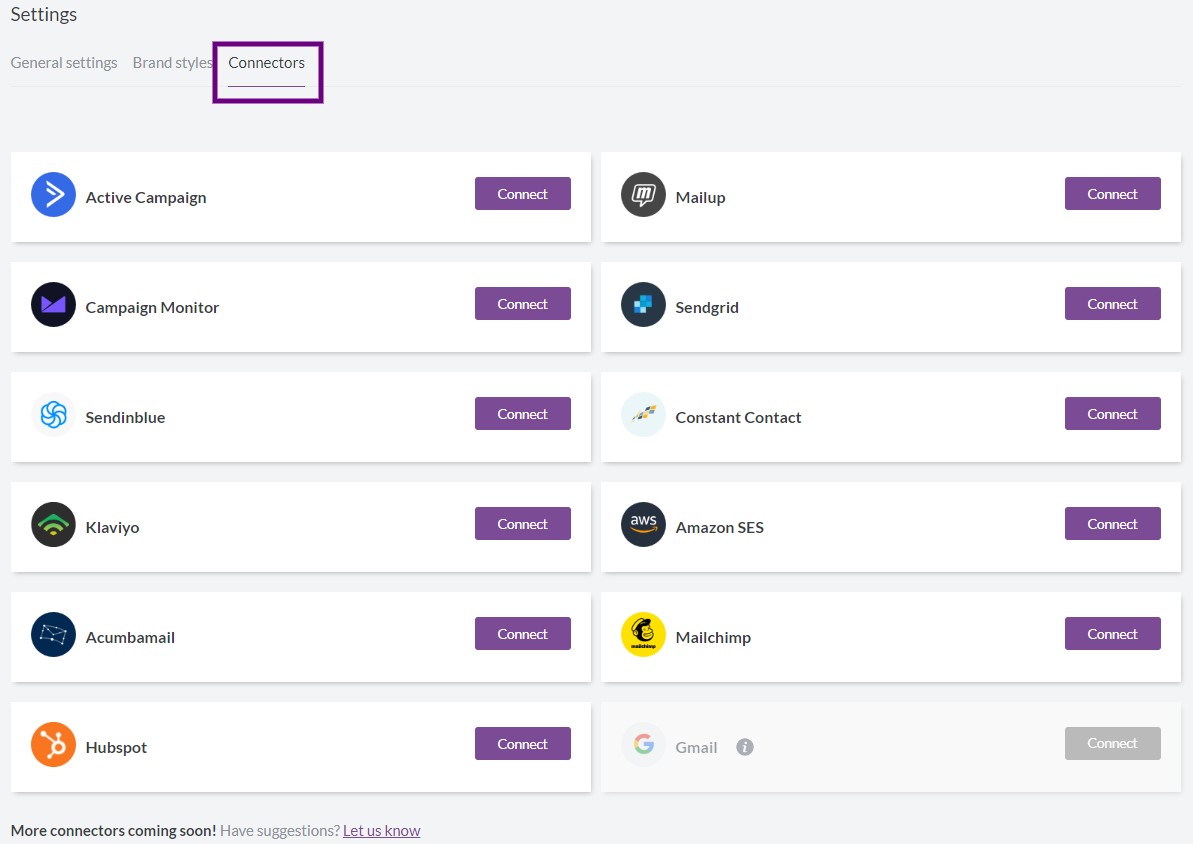Click the "Mailup" connector name
Viewport: 1193px width, 844px height.
click(x=700, y=198)
